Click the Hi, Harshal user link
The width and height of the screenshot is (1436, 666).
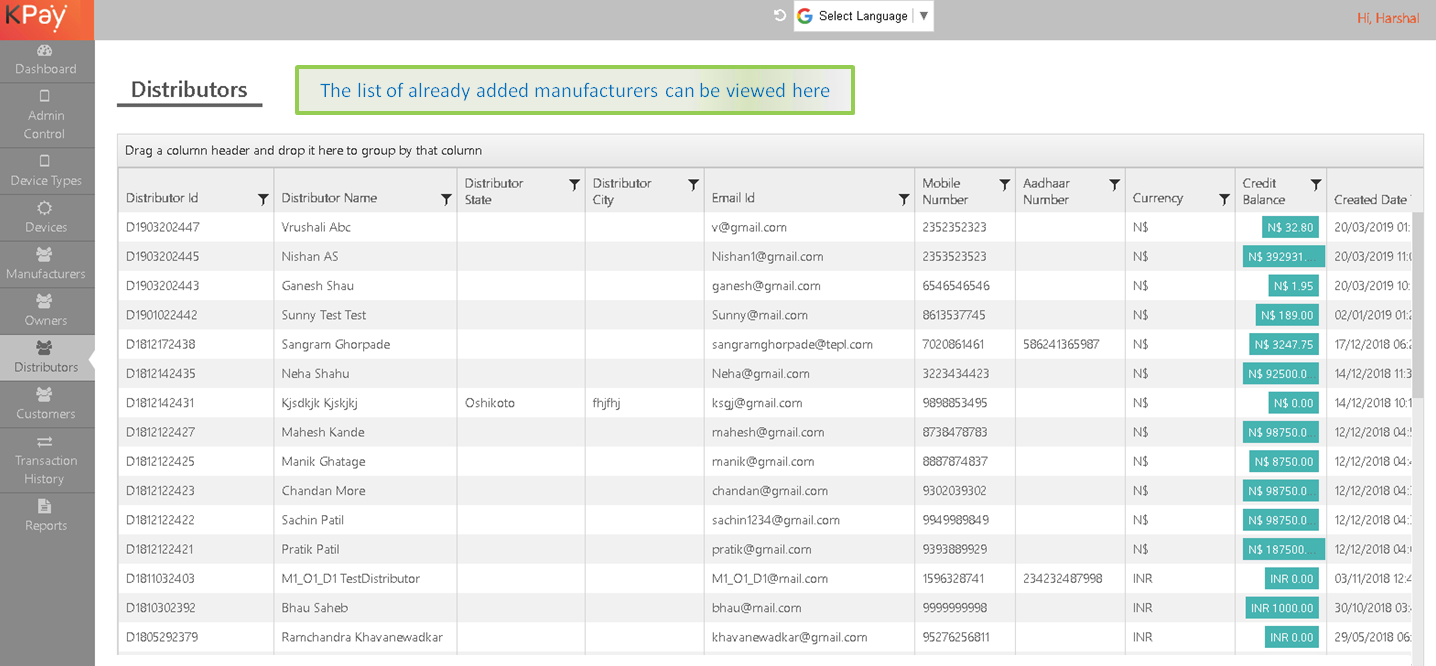[1387, 18]
